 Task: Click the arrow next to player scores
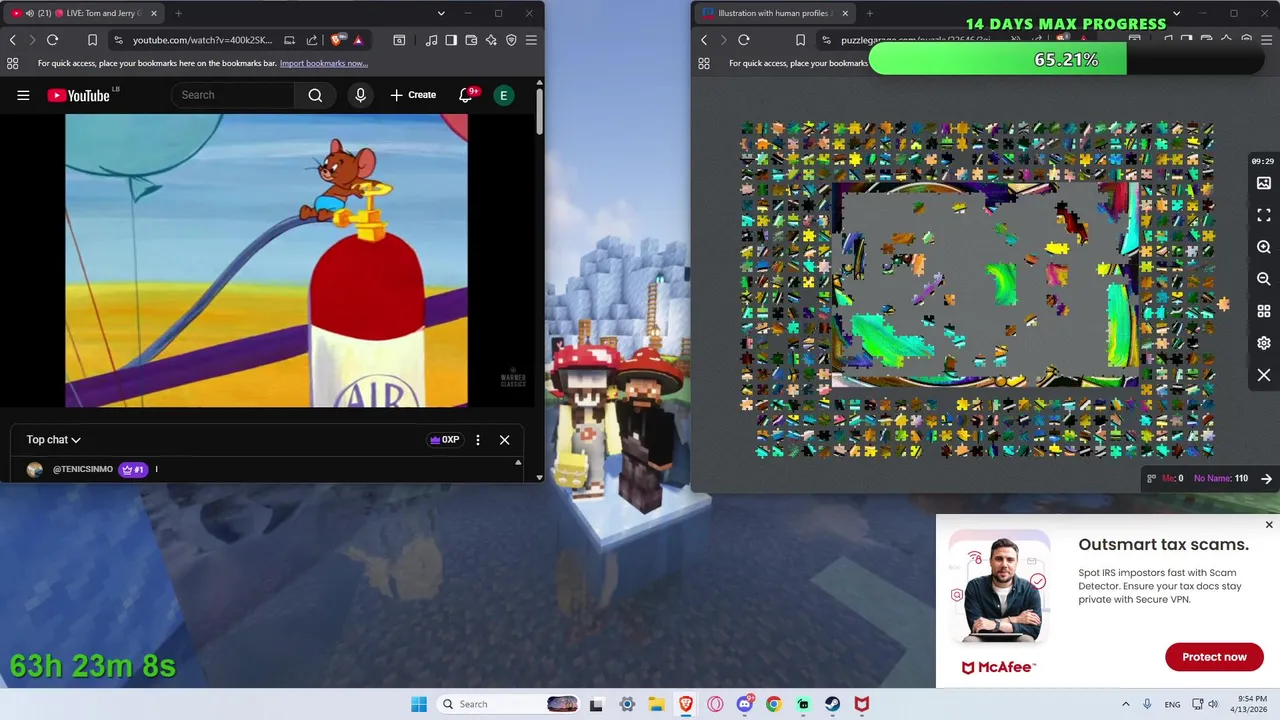[x=1266, y=478]
